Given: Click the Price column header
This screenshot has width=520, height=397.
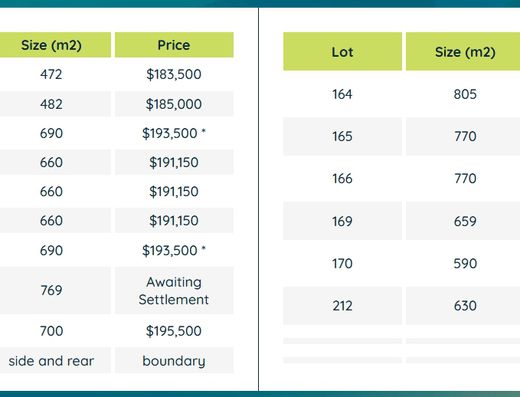Looking at the screenshot, I should click(174, 45).
